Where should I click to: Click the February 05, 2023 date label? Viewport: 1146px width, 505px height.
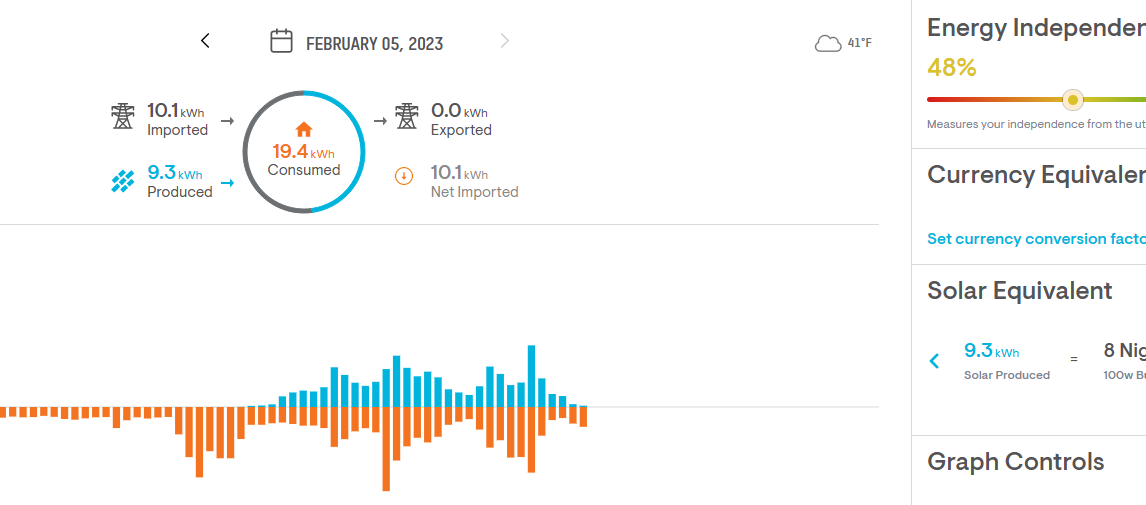(374, 44)
